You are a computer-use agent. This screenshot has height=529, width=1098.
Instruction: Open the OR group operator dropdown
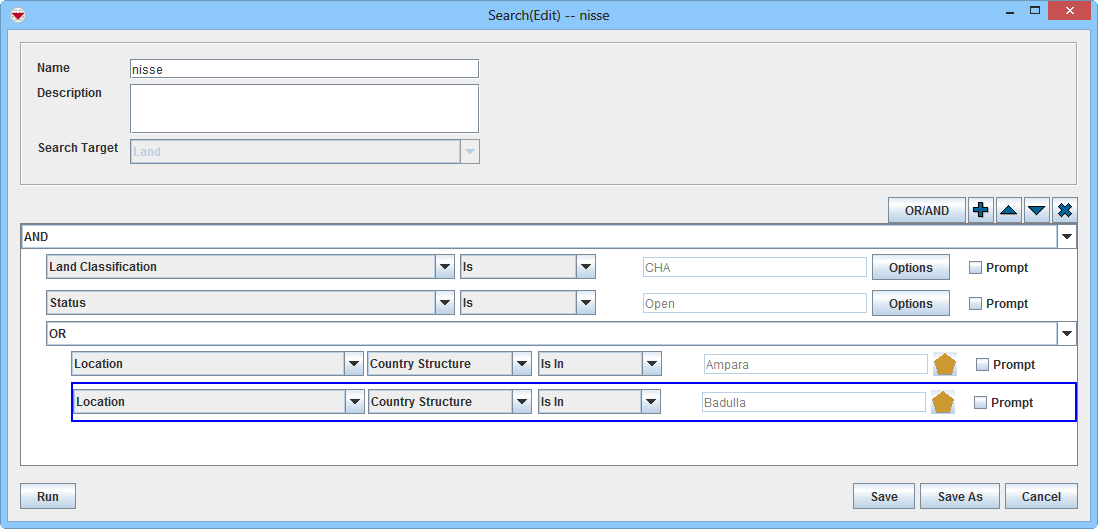[1067, 334]
